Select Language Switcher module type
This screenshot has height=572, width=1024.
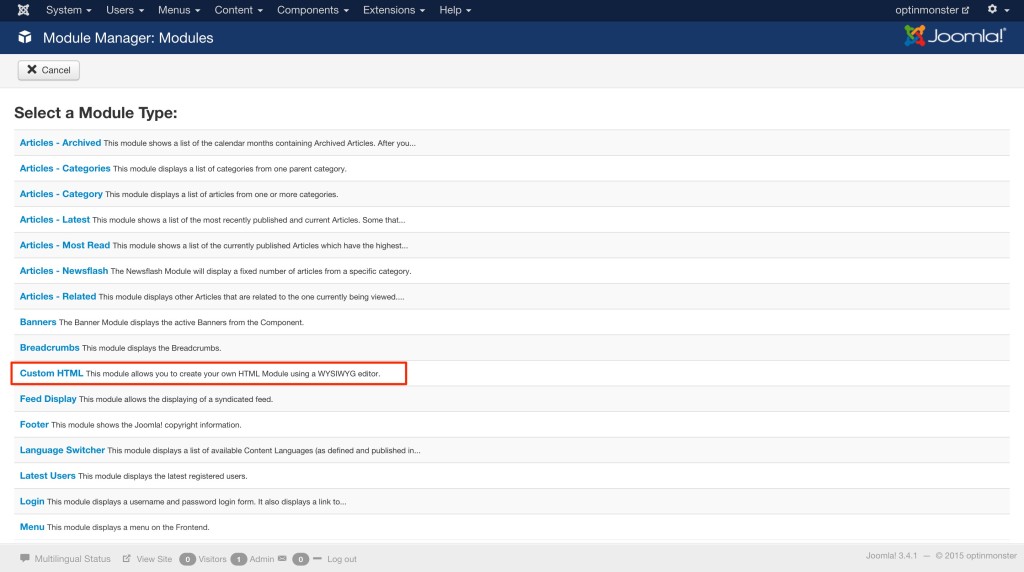pyautogui.click(x=62, y=450)
